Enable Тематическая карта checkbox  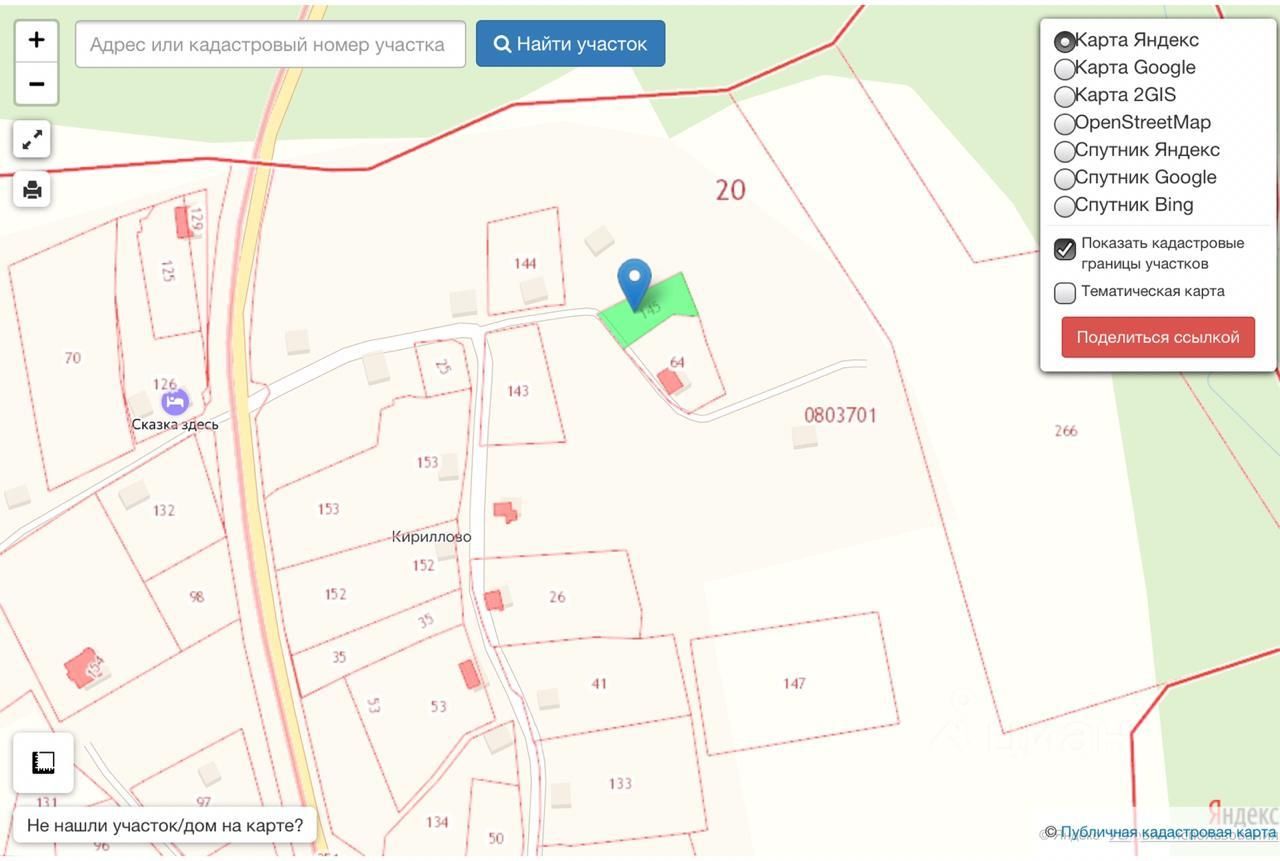pyautogui.click(x=1065, y=292)
